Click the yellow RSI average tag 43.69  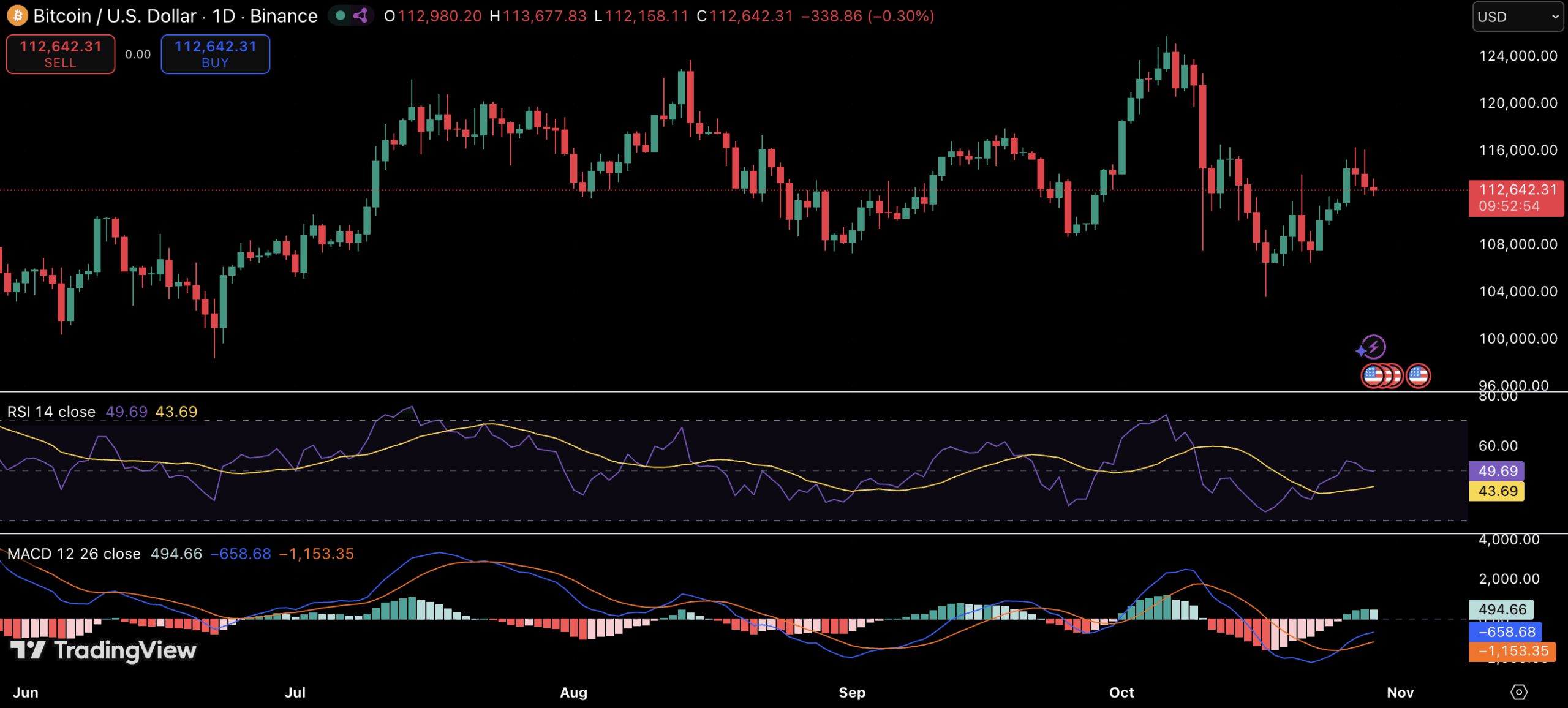pyautogui.click(x=1497, y=491)
